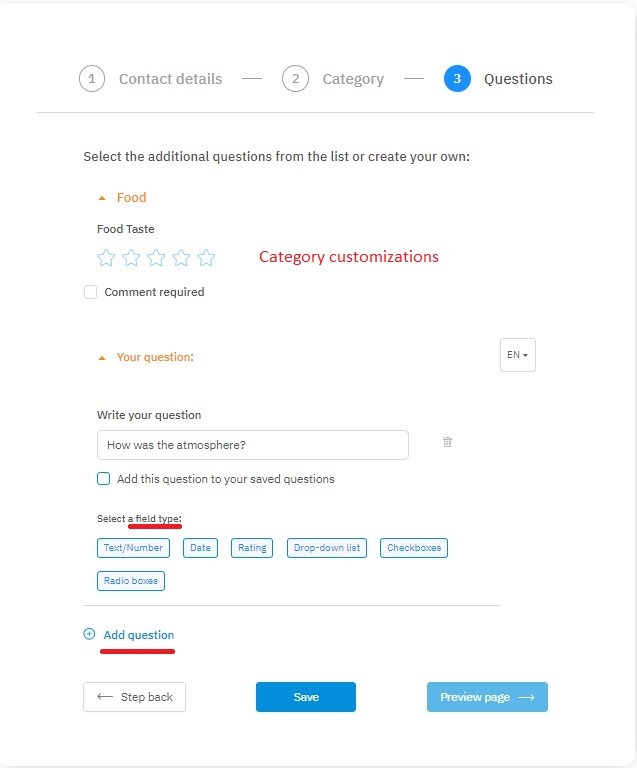The image size is (637, 768).
Task: Click the Step back button
Action: pos(134,697)
